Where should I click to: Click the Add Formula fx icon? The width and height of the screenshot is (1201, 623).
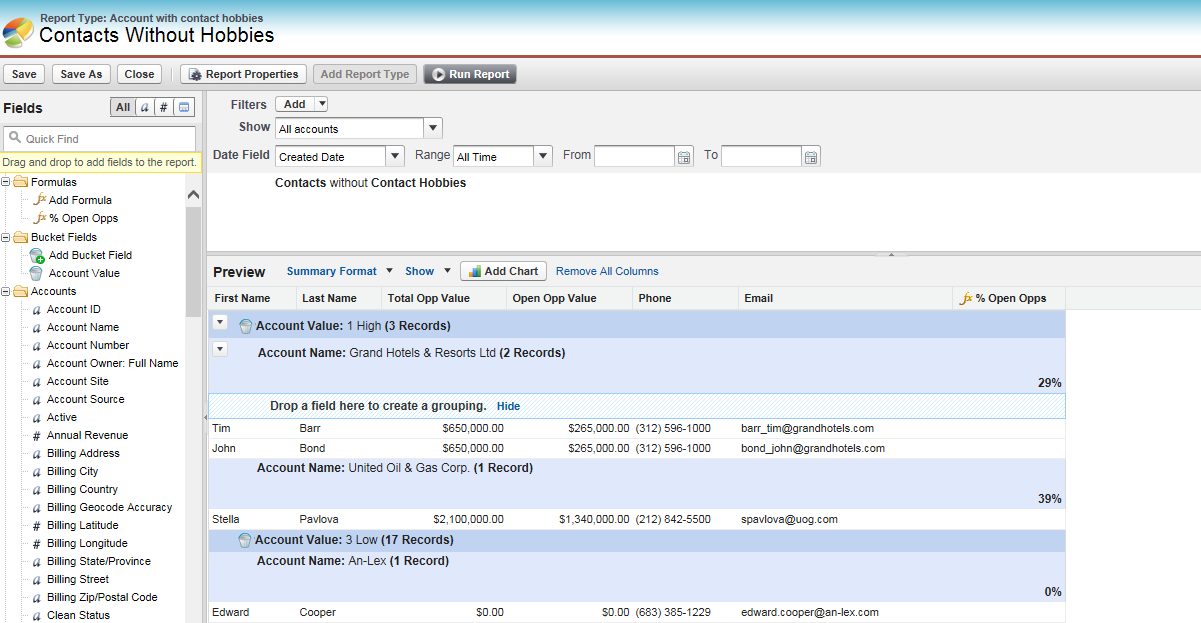tap(39, 200)
